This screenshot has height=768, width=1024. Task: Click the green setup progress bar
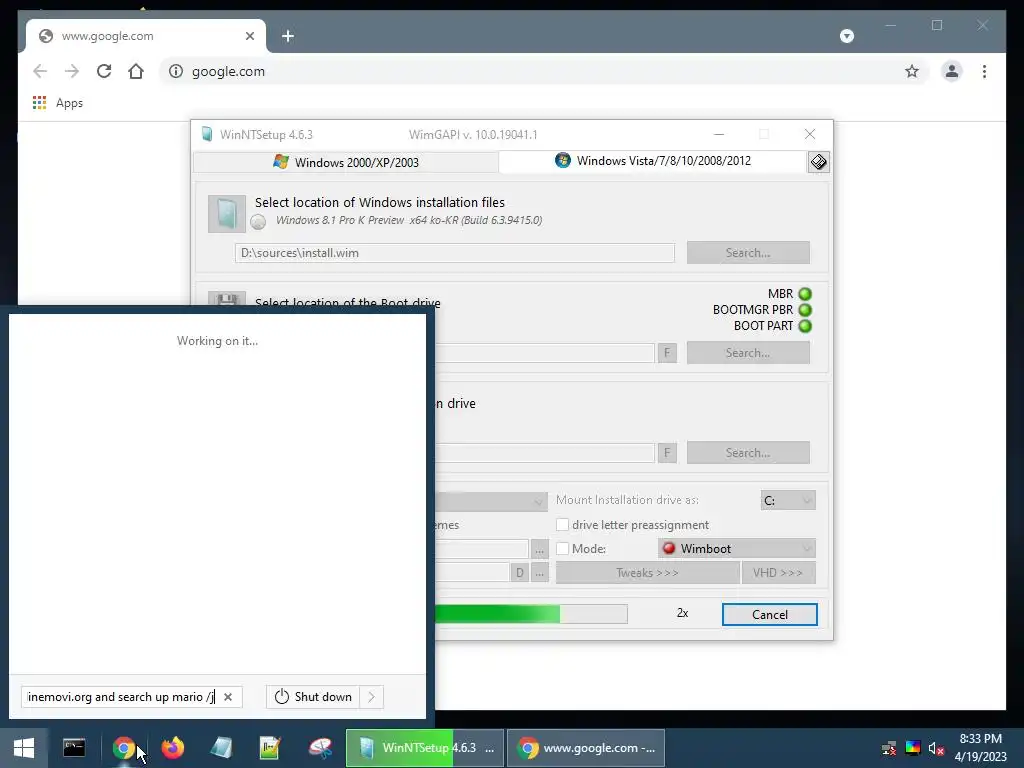pos(531,614)
